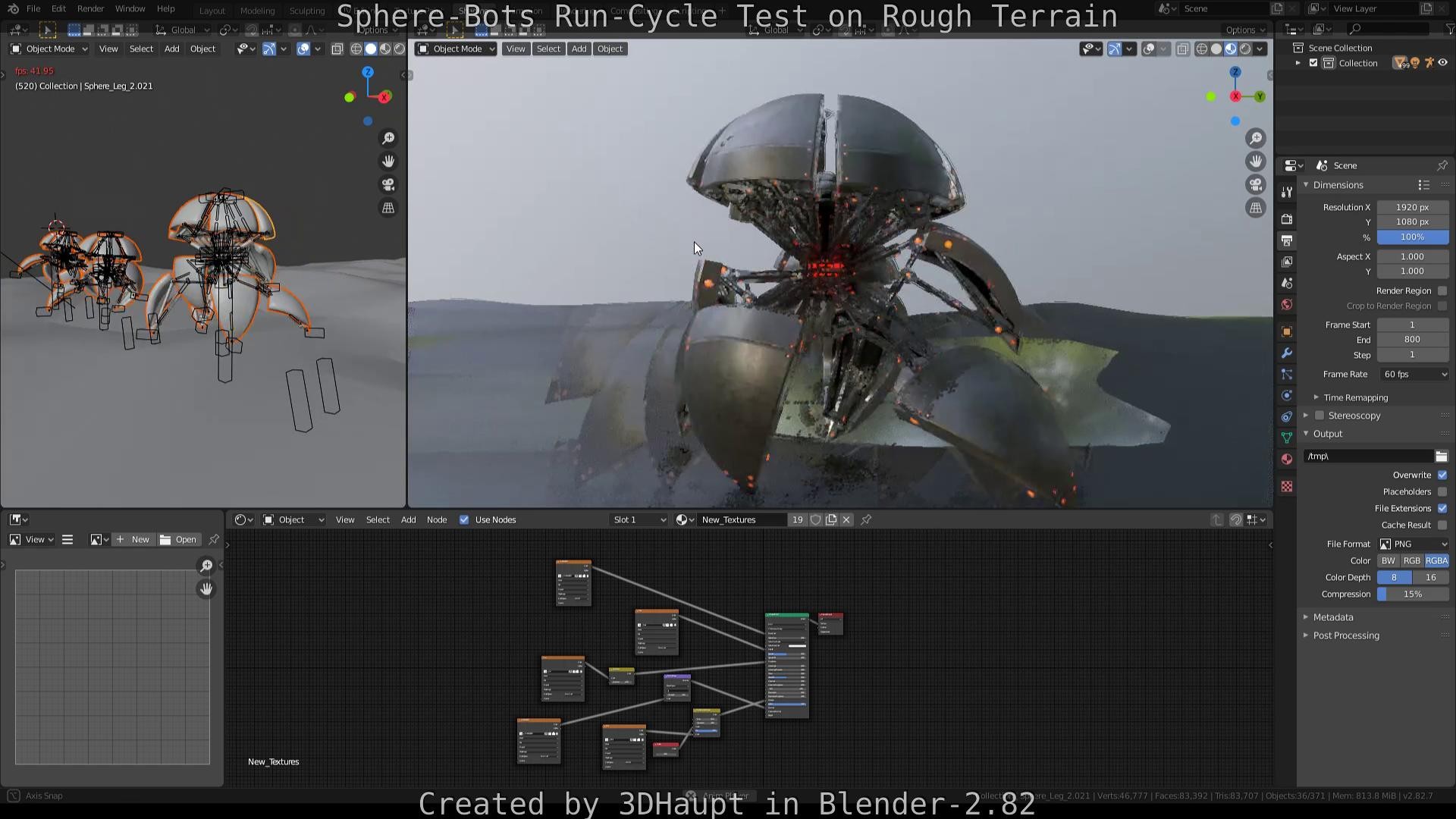Screen dimensions: 1456x819
Task: Adjust the Compression slider value
Action: tap(1412, 594)
